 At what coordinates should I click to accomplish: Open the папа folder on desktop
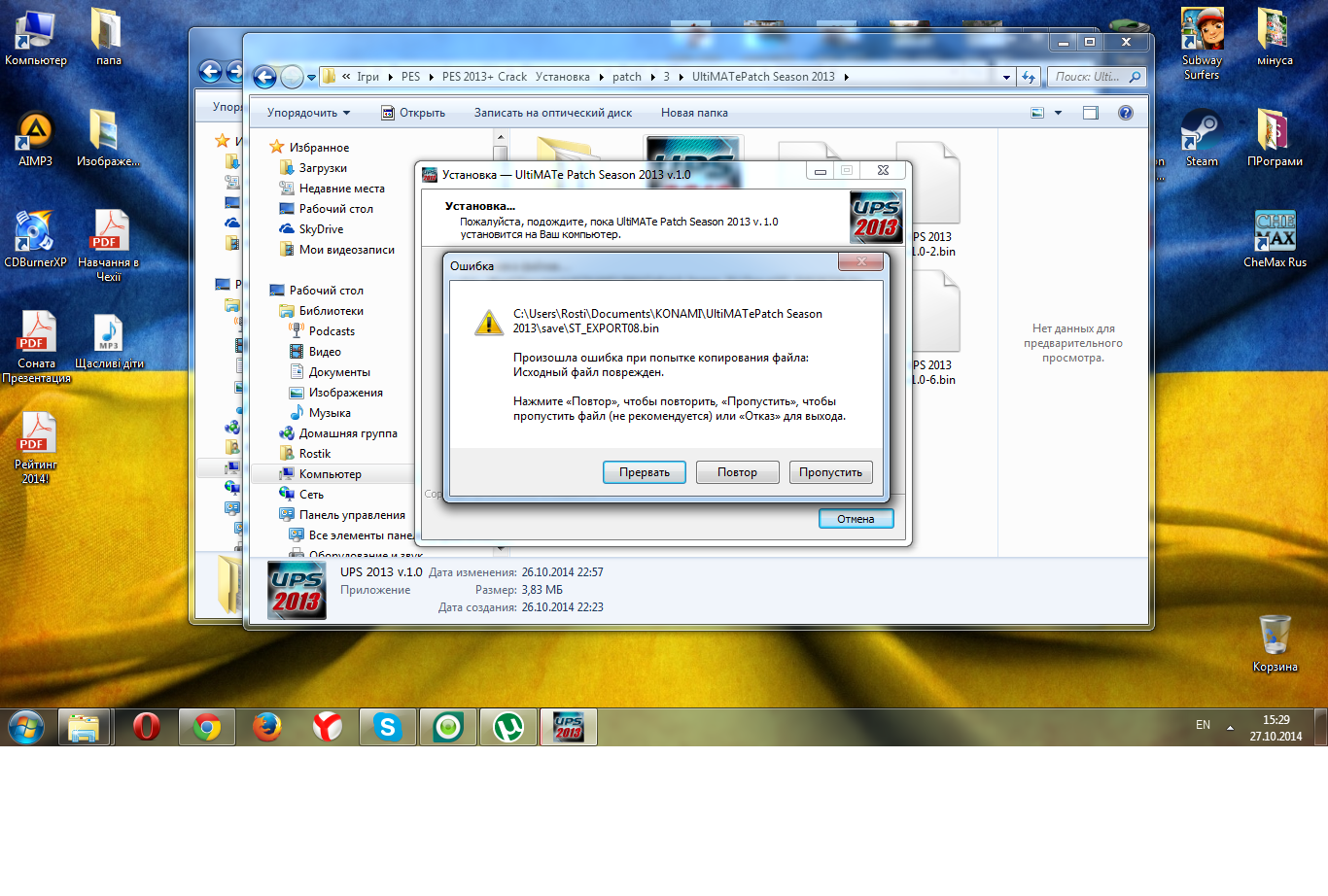tap(108, 39)
